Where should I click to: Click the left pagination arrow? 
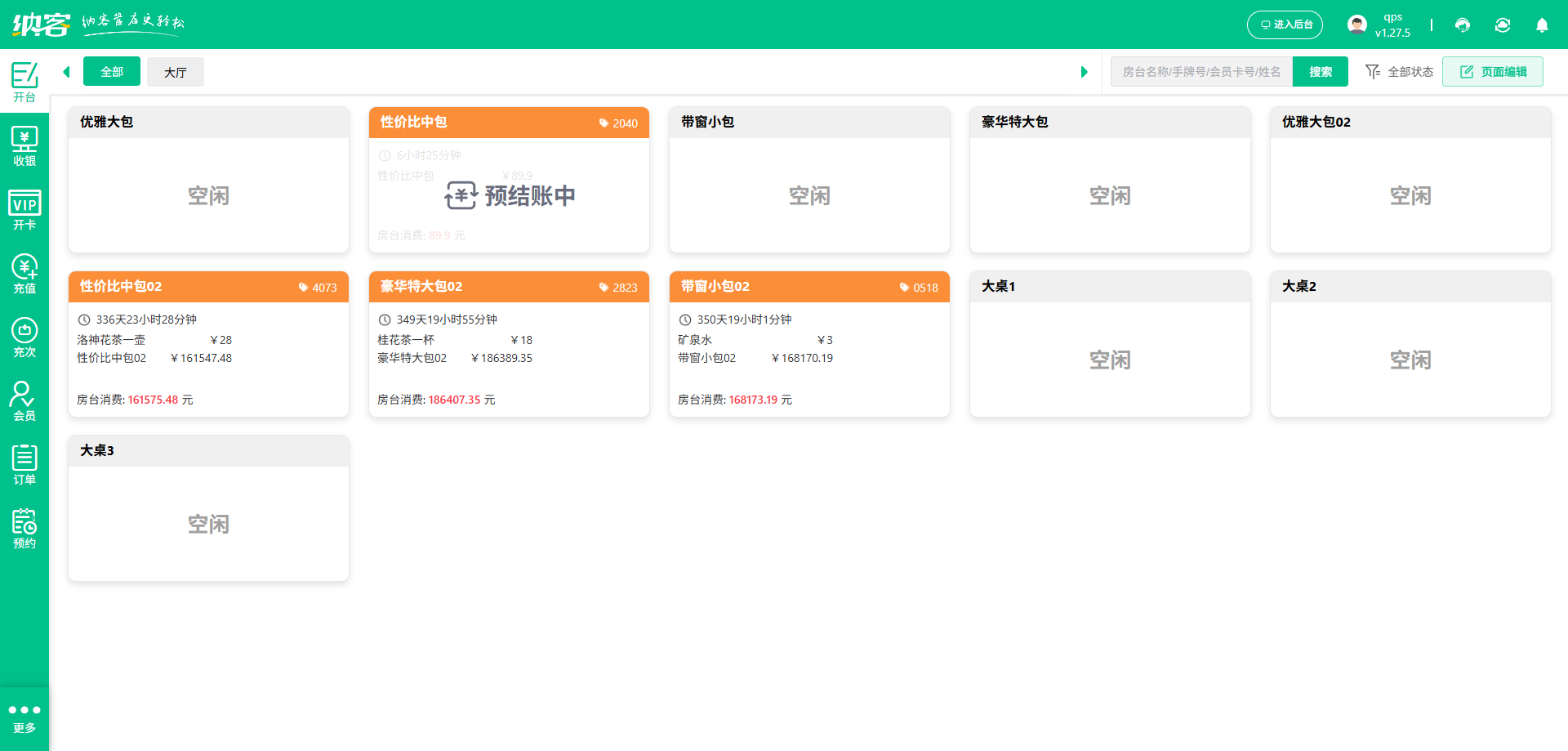tap(66, 71)
